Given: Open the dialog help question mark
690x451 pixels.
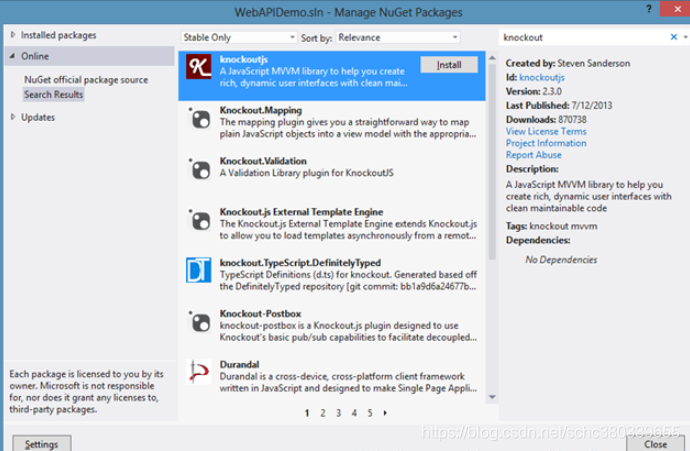Looking at the screenshot, I should pos(649,9).
